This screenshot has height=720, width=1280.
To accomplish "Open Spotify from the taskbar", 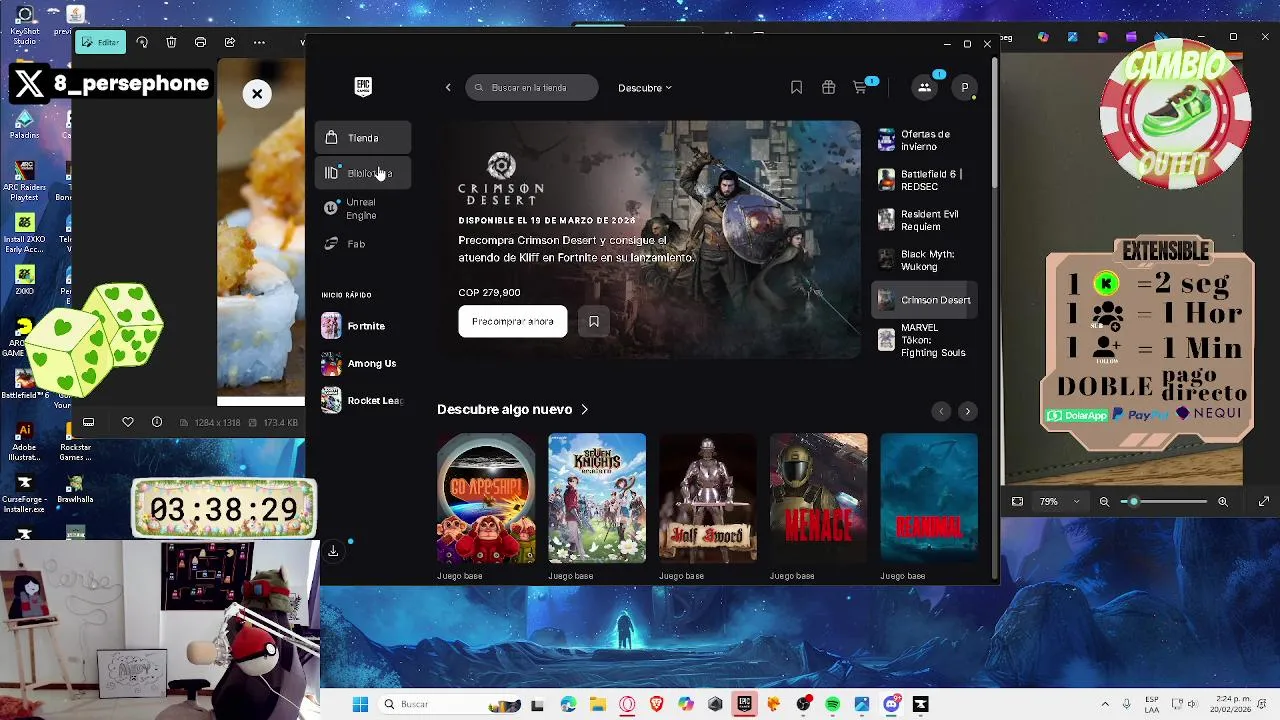I will point(833,705).
